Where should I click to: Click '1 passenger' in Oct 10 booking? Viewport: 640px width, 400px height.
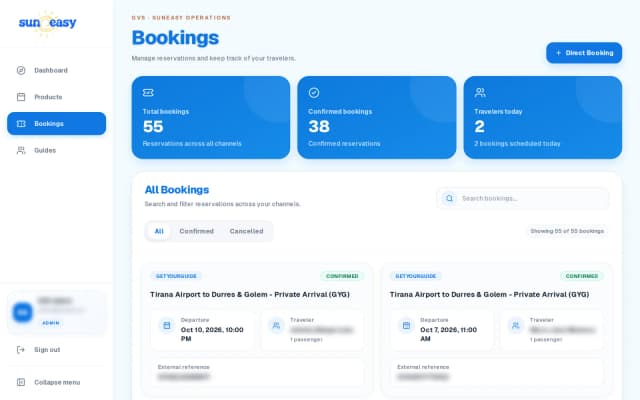306,340
